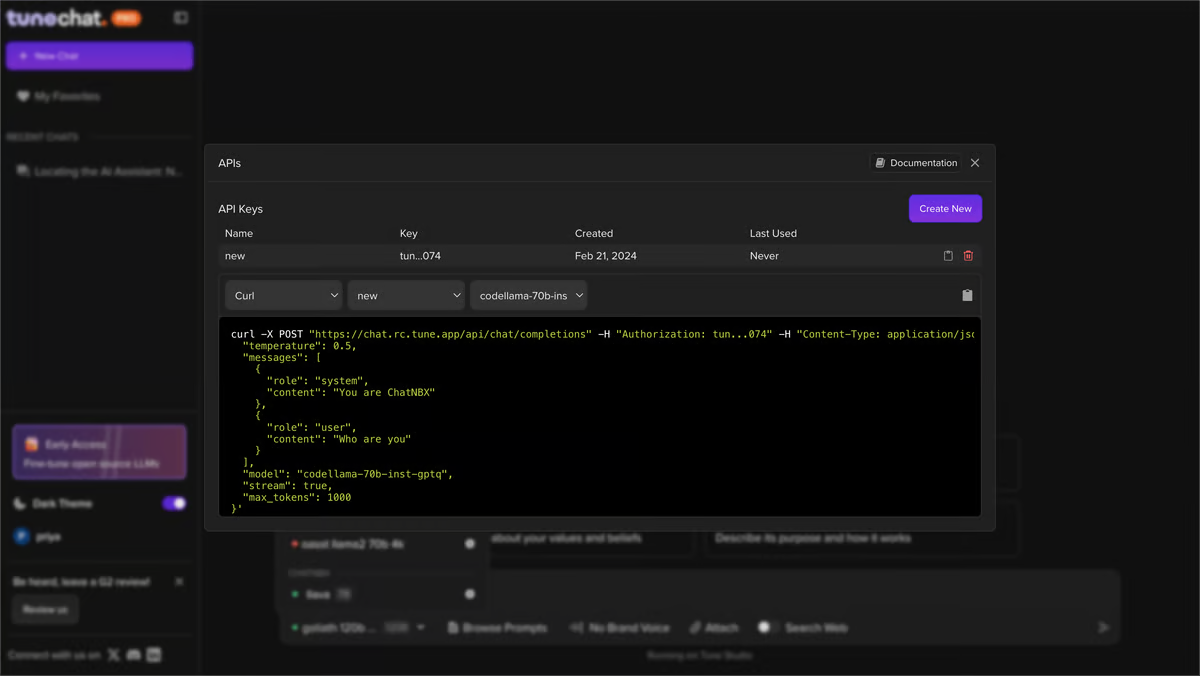1200x676 pixels.
Task: Click the Review us button
Action: 44,608
